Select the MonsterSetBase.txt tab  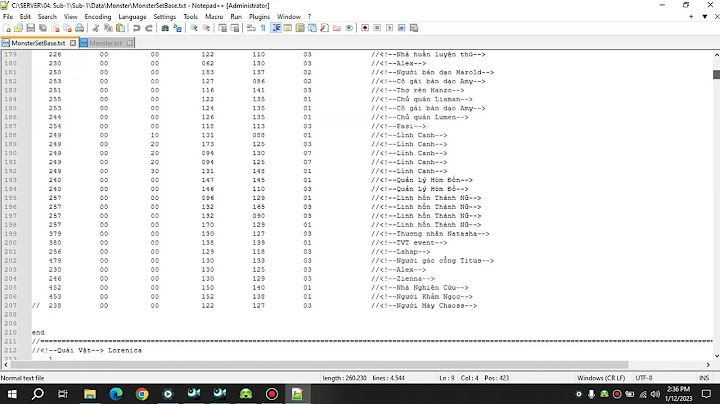[38, 43]
